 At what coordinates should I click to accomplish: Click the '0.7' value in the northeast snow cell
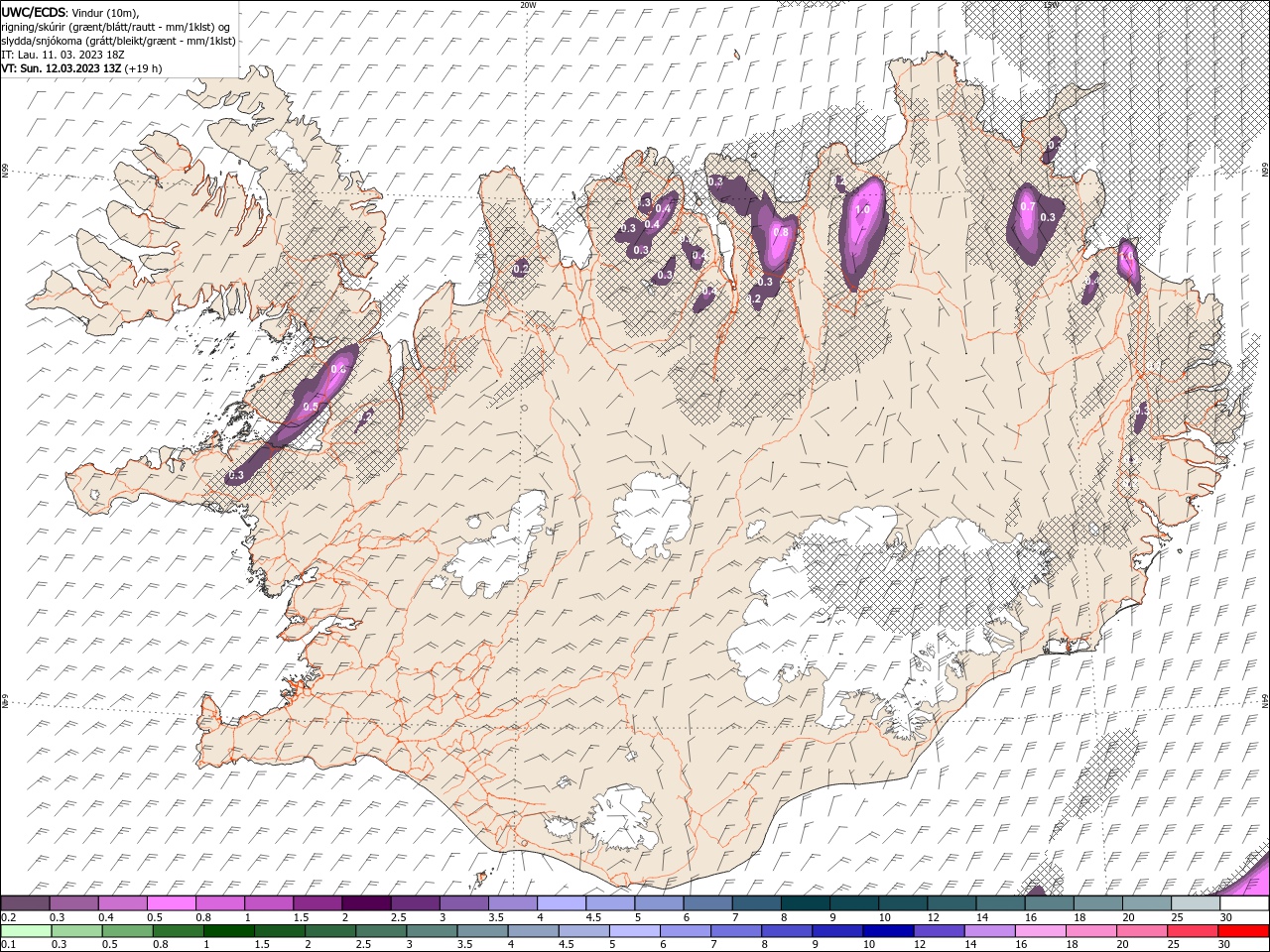[1028, 206]
